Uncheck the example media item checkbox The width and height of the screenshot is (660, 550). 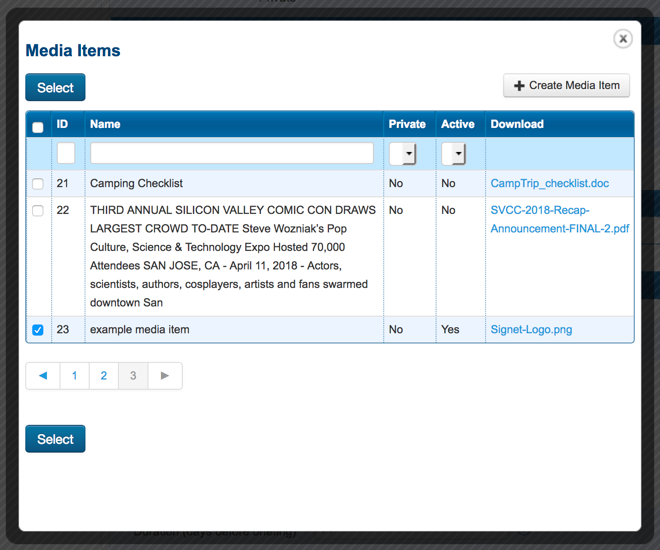(x=38, y=330)
